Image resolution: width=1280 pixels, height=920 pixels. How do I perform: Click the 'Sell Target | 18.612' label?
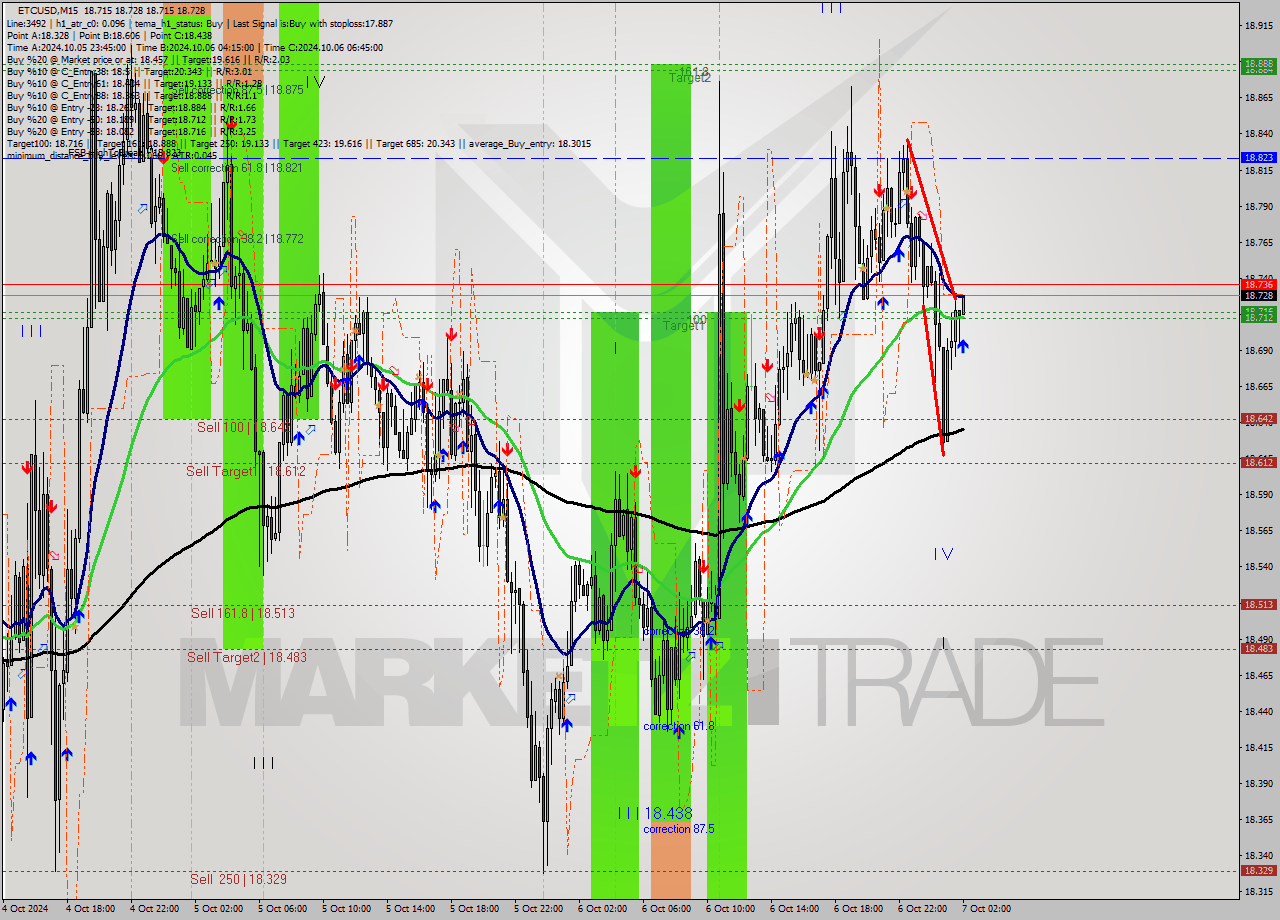(246, 471)
